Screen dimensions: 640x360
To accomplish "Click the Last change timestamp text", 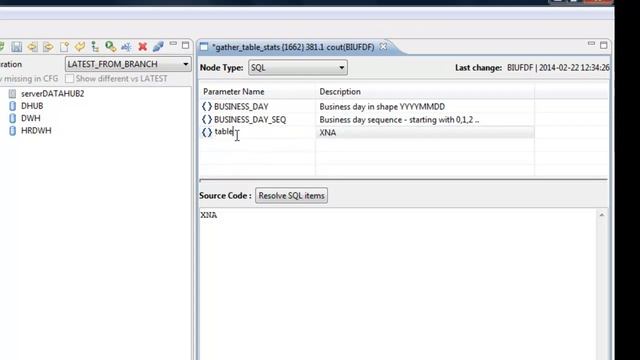I will point(558,68).
